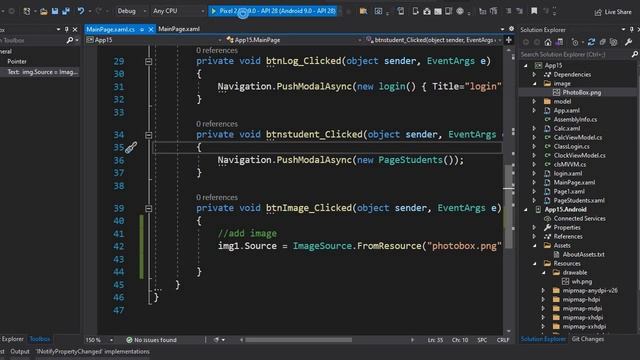640x360 pixels.
Task: Click the Solution Explorer Home icon
Action: coord(548,42)
